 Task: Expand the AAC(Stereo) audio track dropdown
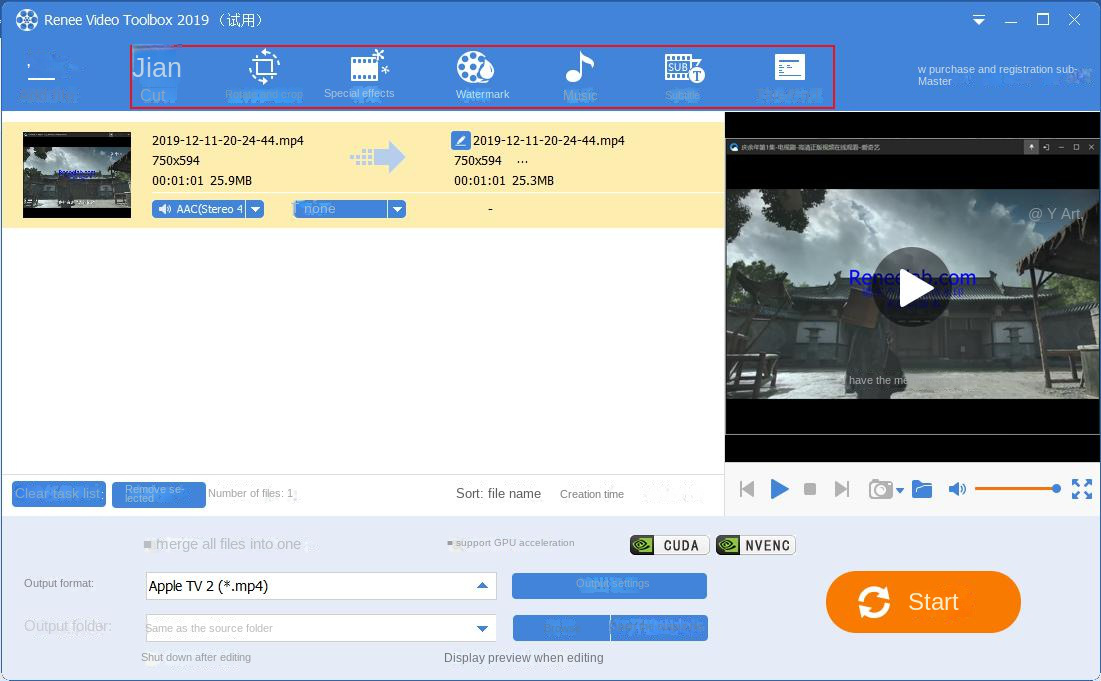coord(255,209)
